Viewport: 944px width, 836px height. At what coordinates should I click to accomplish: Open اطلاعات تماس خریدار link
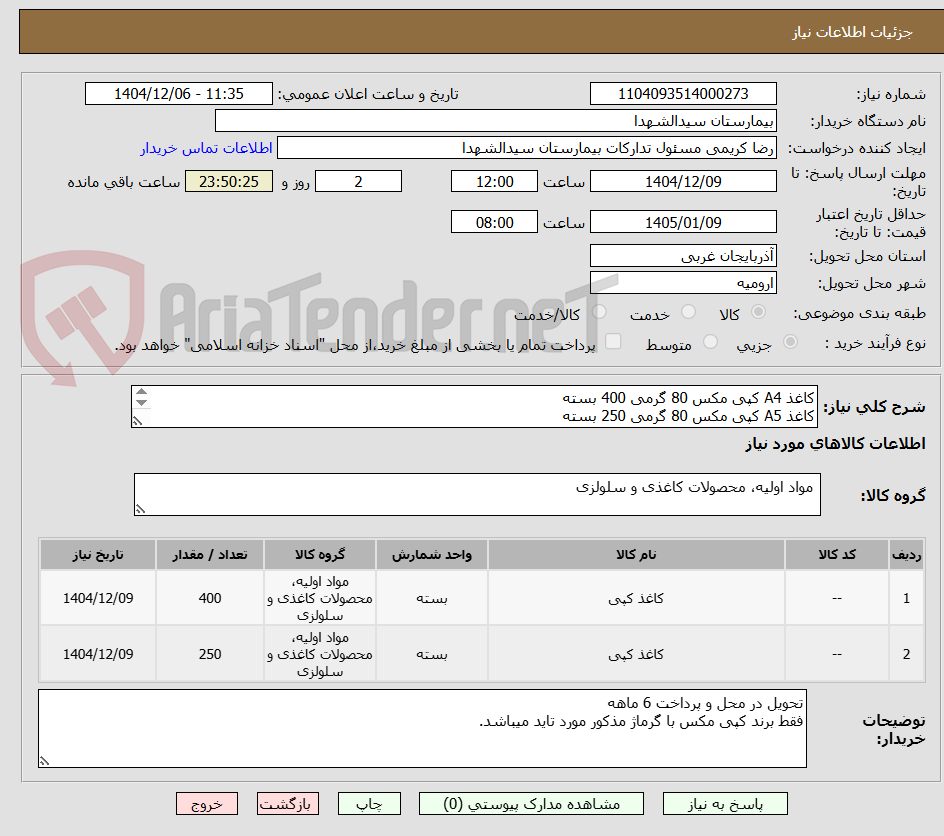coord(206,148)
